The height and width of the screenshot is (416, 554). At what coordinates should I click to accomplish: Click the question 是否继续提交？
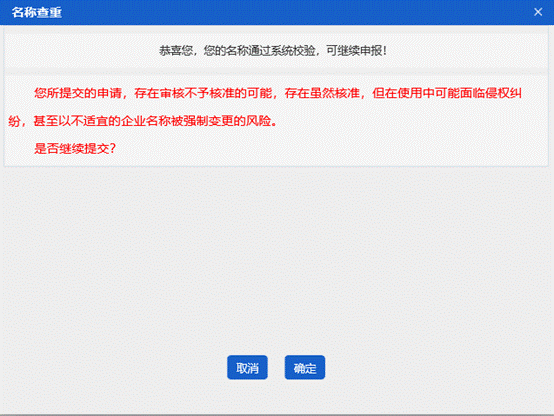[75, 148]
